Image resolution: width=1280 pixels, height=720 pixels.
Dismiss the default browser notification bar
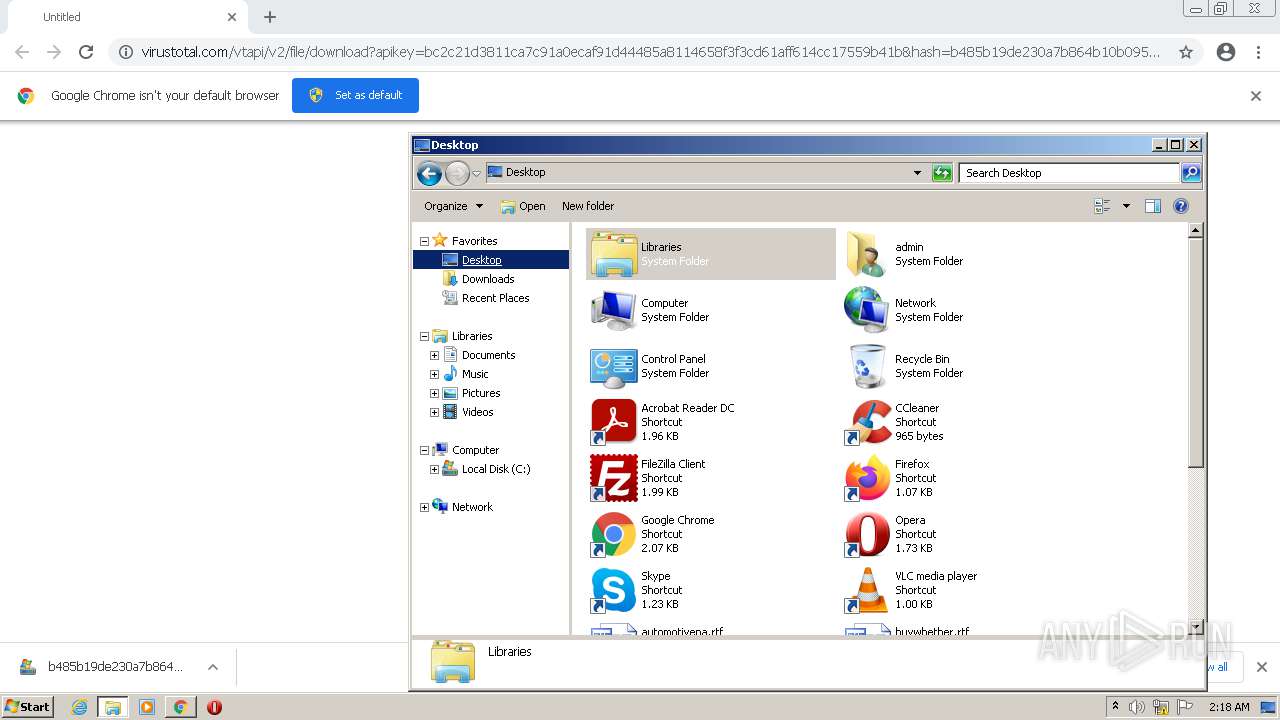pos(1256,96)
